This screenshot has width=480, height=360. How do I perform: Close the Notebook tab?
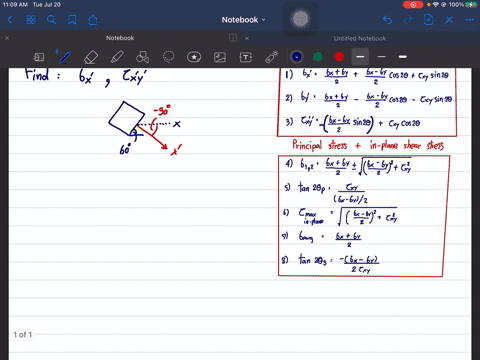pos(7,38)
